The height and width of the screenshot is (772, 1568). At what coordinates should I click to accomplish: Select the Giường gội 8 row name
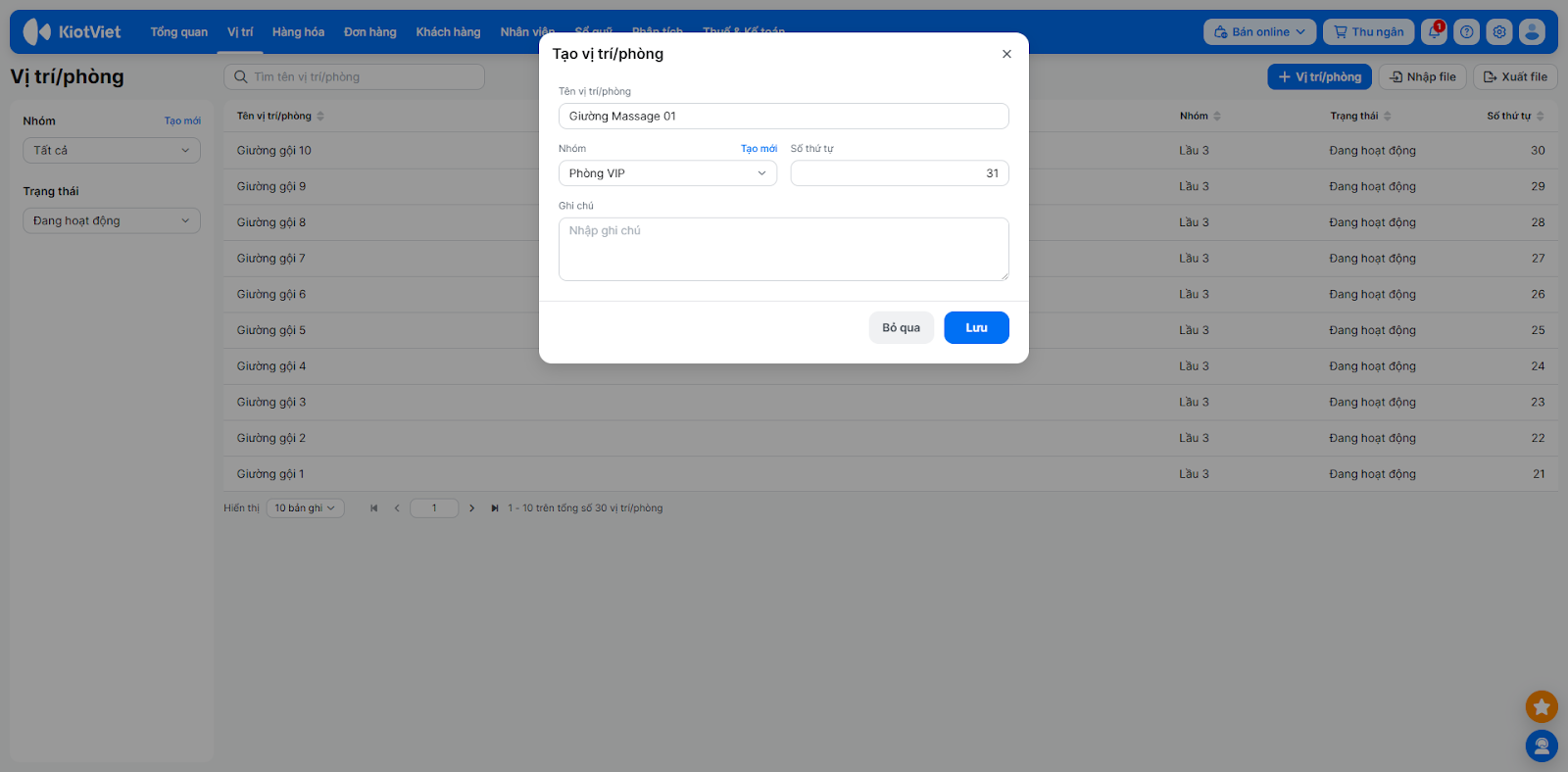pyautogui.click(x=271, y=222)
